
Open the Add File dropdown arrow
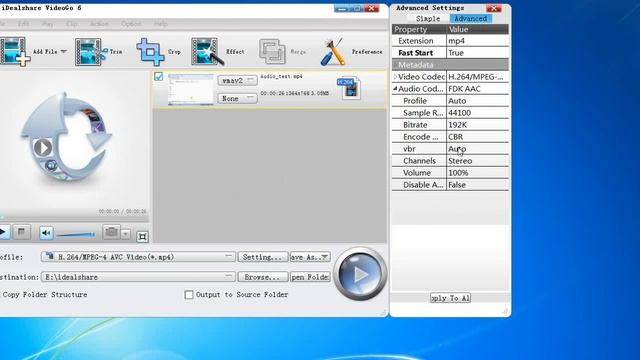pos(64,51)
